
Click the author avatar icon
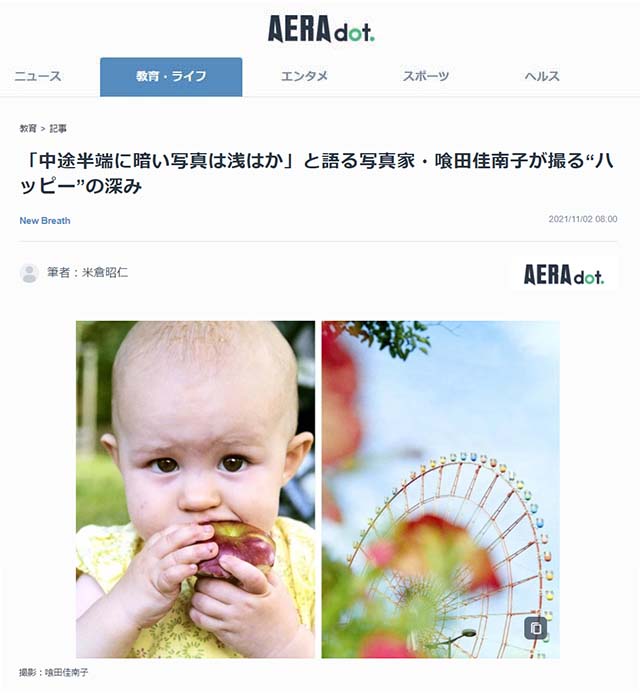point(29,273)
